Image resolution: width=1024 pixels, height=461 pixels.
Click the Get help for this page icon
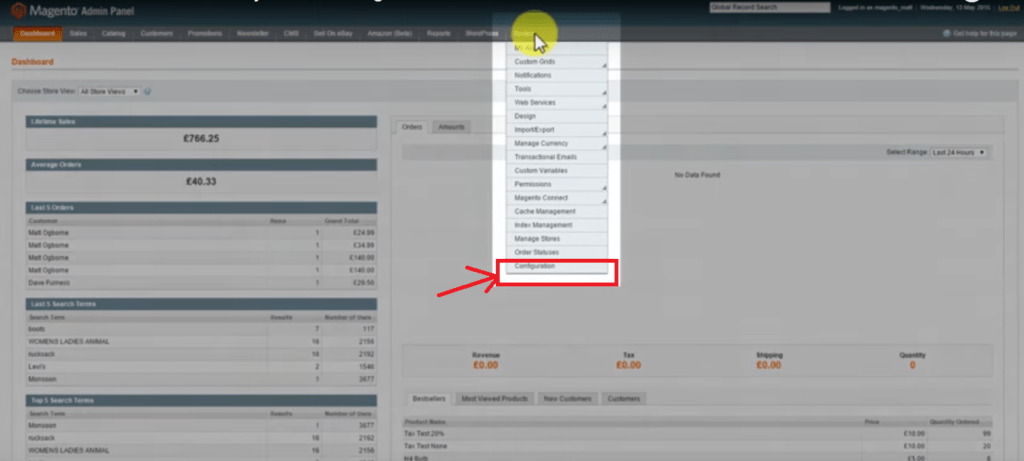pyautogui.click(x=946, y=33)
